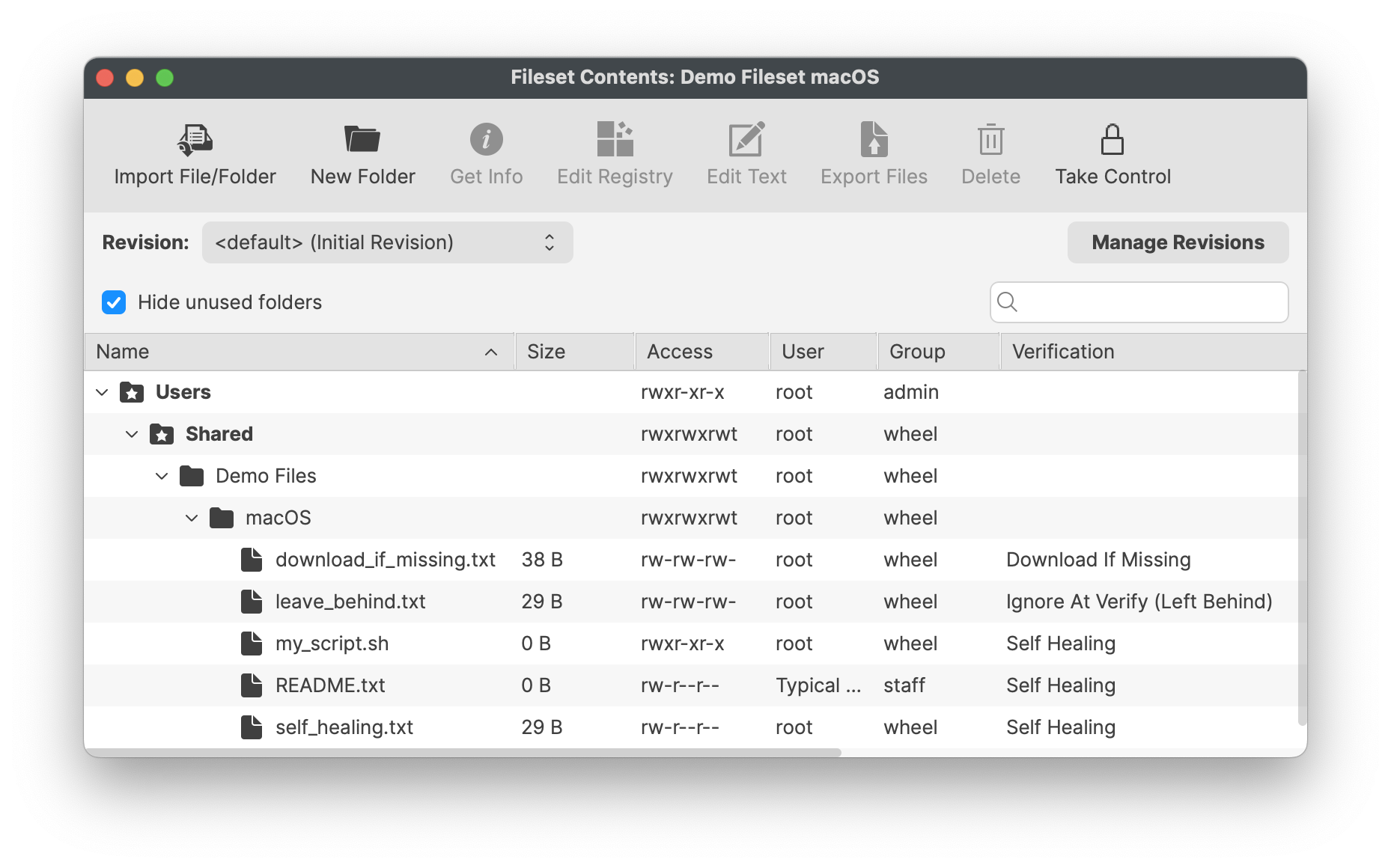
Task: Sort by the Verification column header
Action: tap(1153, 352)
